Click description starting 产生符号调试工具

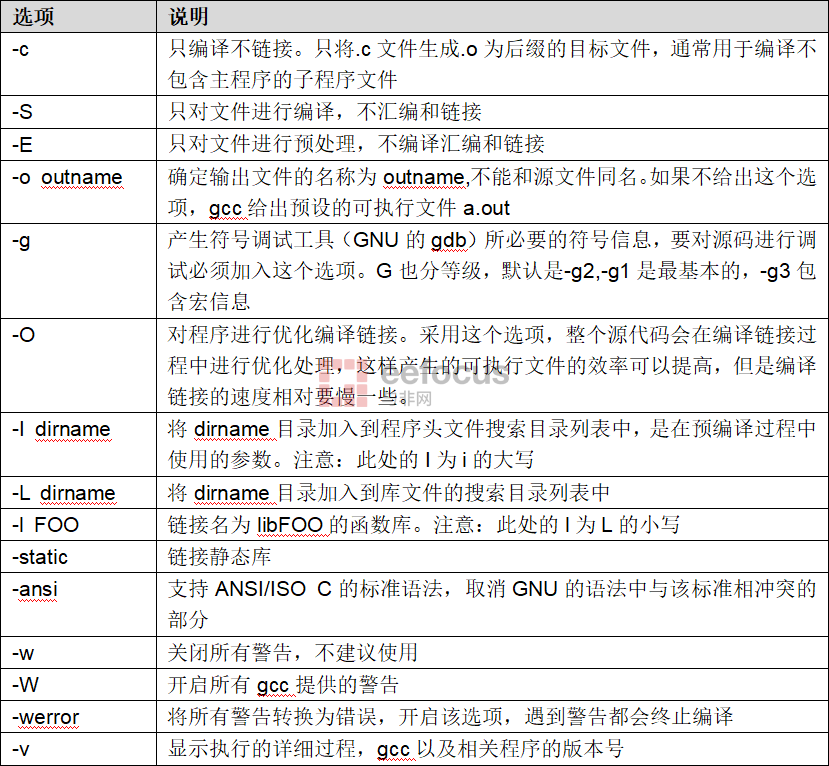click(x=492, y=271)
